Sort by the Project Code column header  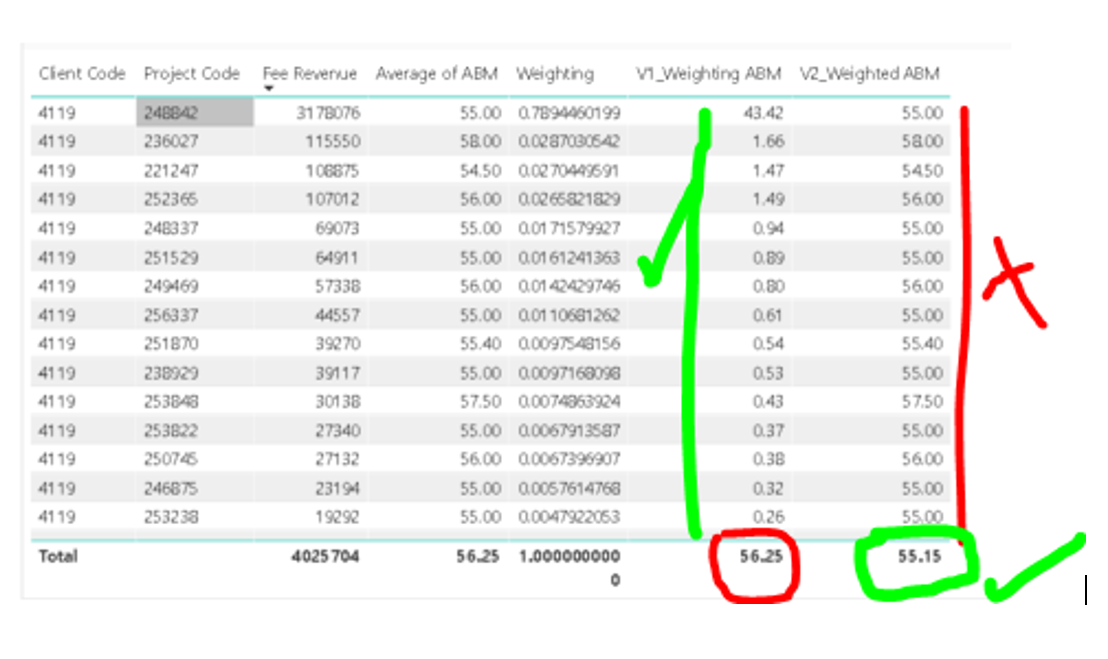pos(191,73)
